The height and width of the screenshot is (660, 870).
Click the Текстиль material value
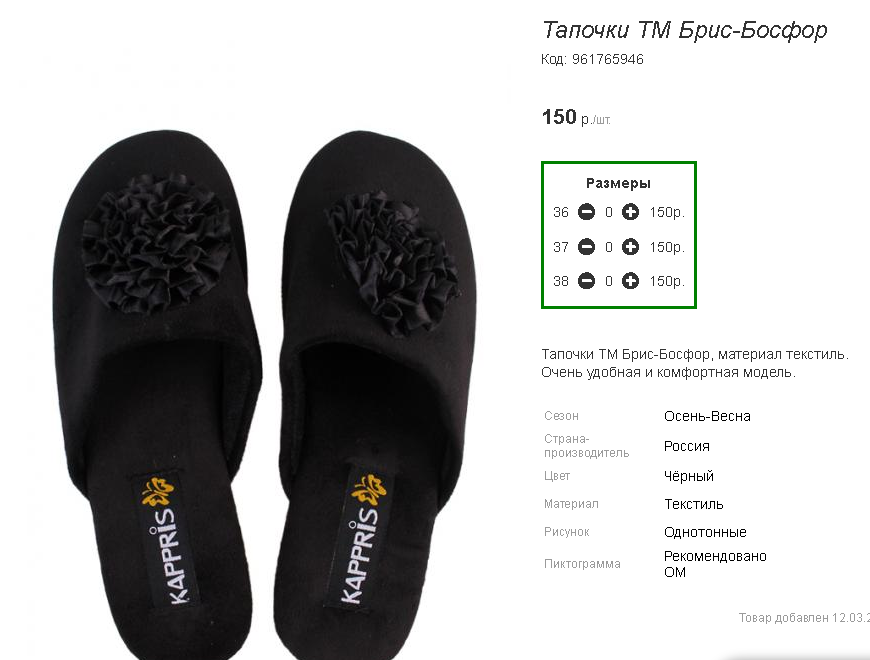[694, 504]
